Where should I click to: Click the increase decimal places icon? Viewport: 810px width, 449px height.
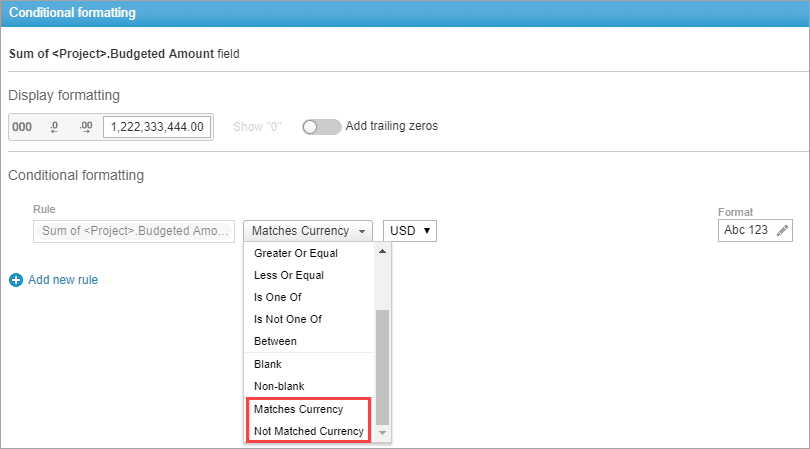[86, 127]
